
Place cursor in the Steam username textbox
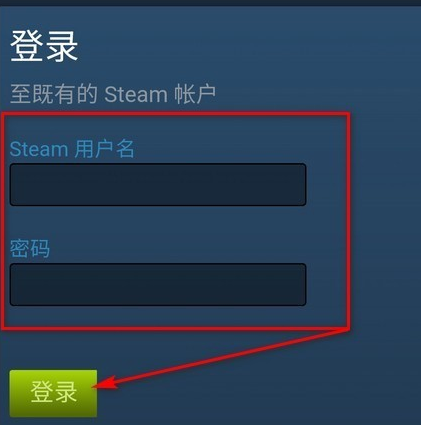158,184
